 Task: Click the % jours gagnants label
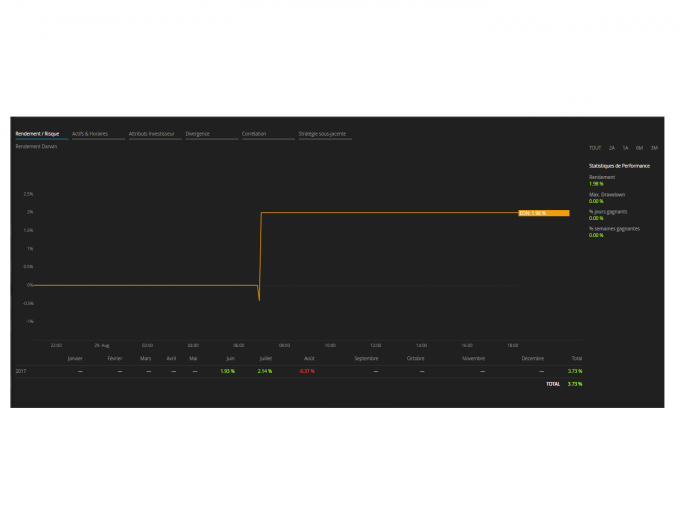pyautogui.click(x=608, y=212)
